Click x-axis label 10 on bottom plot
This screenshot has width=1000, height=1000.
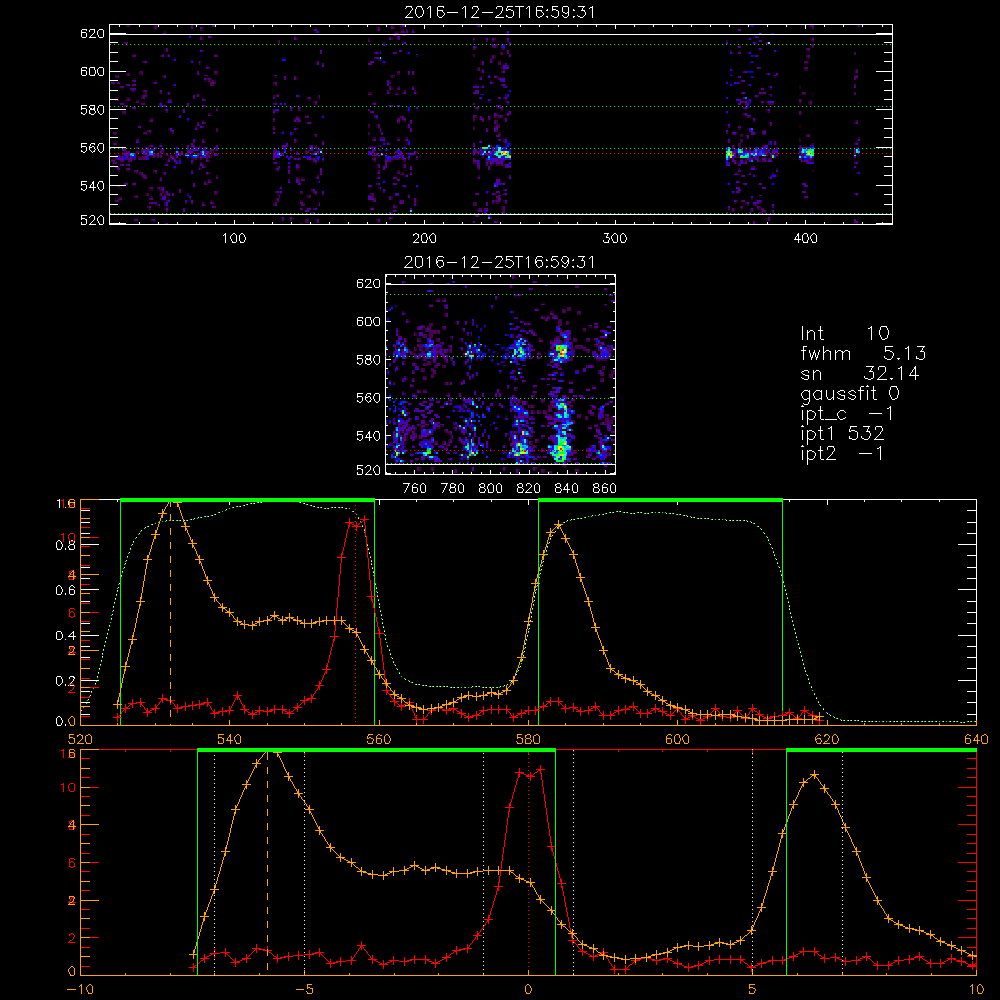[976, 990]
